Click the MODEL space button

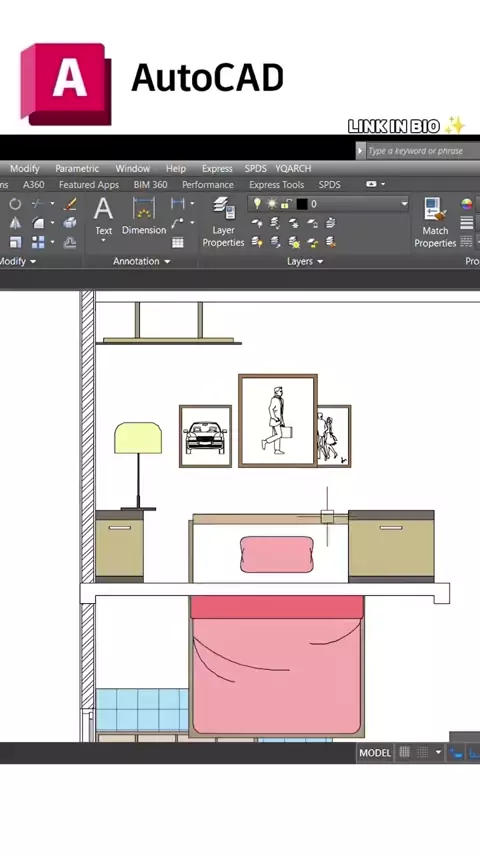click(375, 753)
